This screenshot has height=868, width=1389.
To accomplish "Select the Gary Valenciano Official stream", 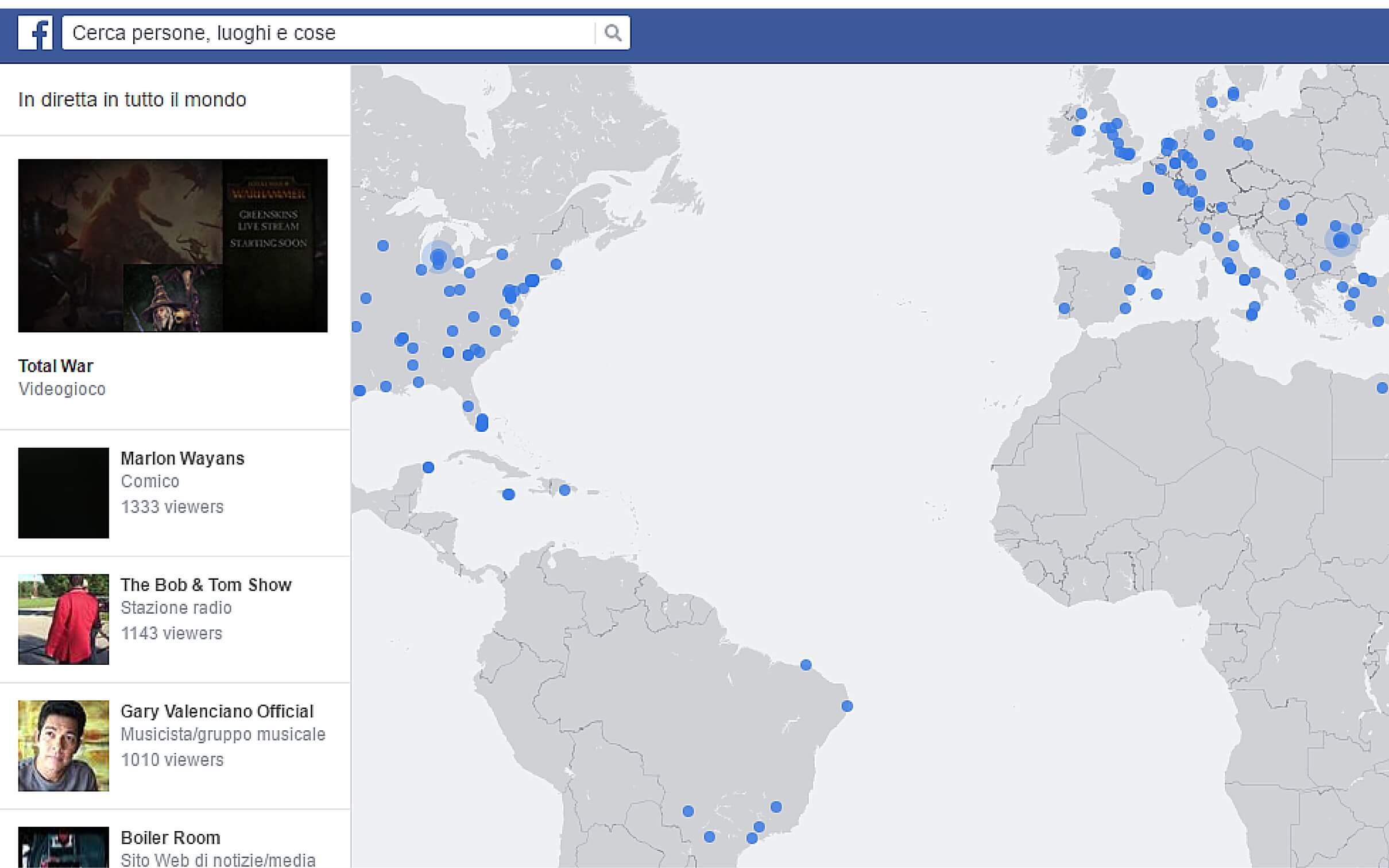I will click(216, 711).
